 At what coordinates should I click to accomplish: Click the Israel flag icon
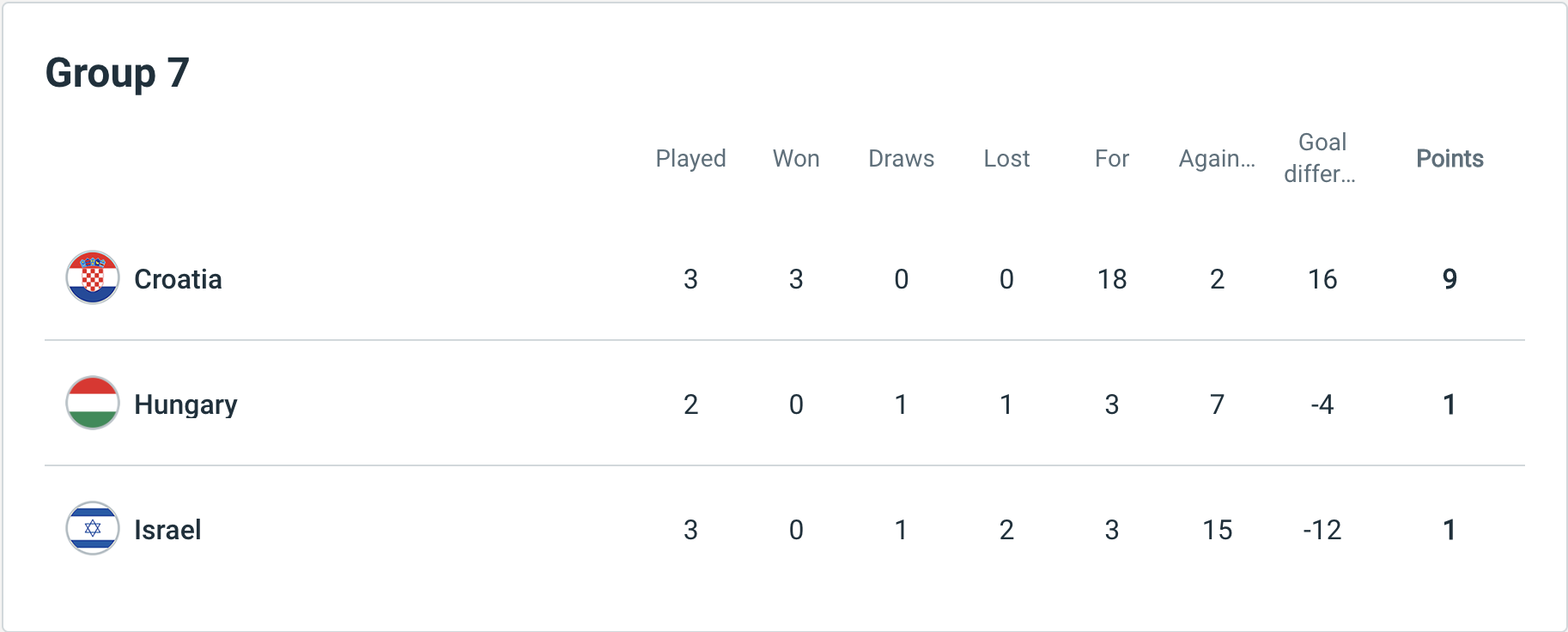coord(93,528)
